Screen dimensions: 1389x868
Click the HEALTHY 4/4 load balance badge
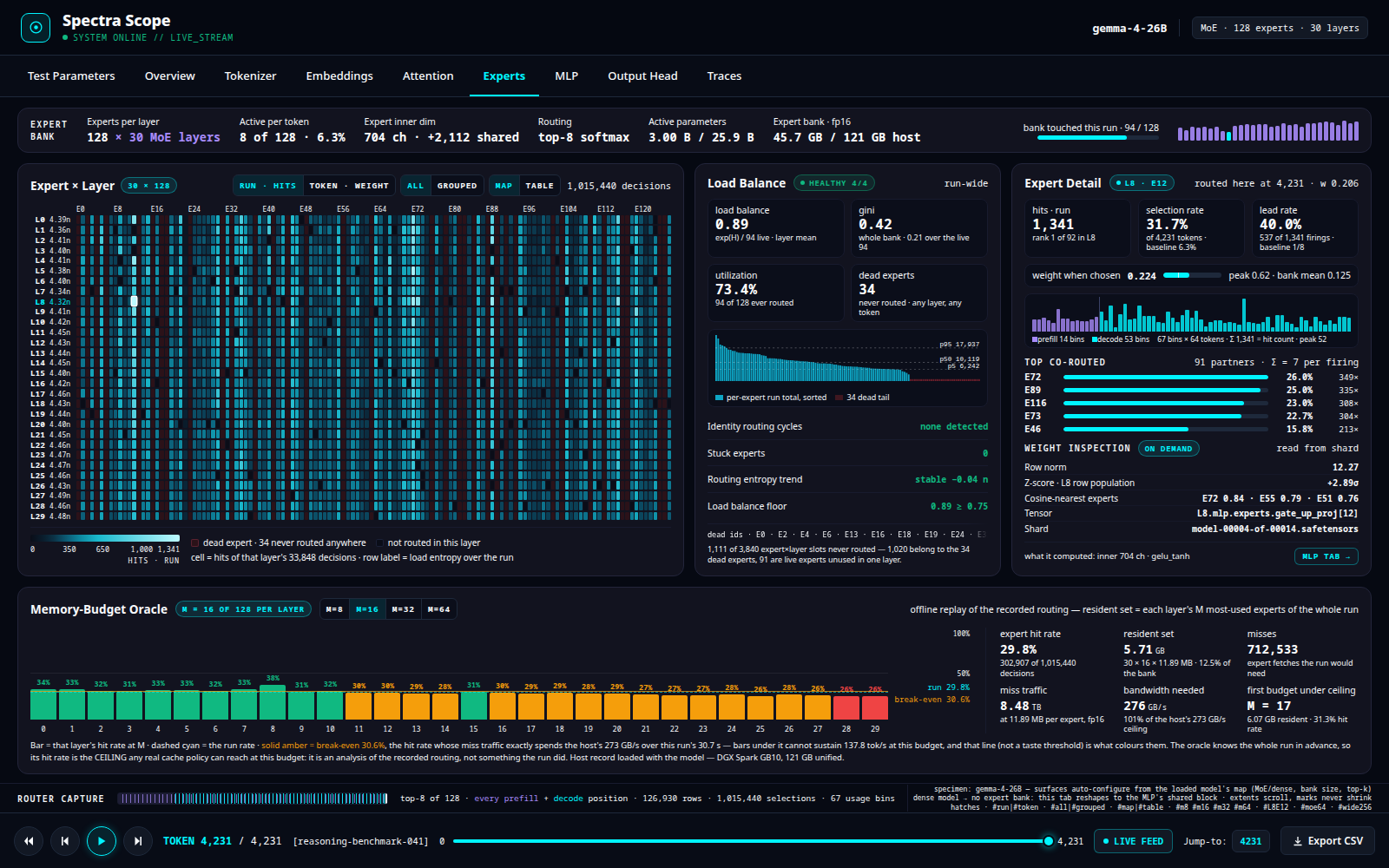point(833,183)
